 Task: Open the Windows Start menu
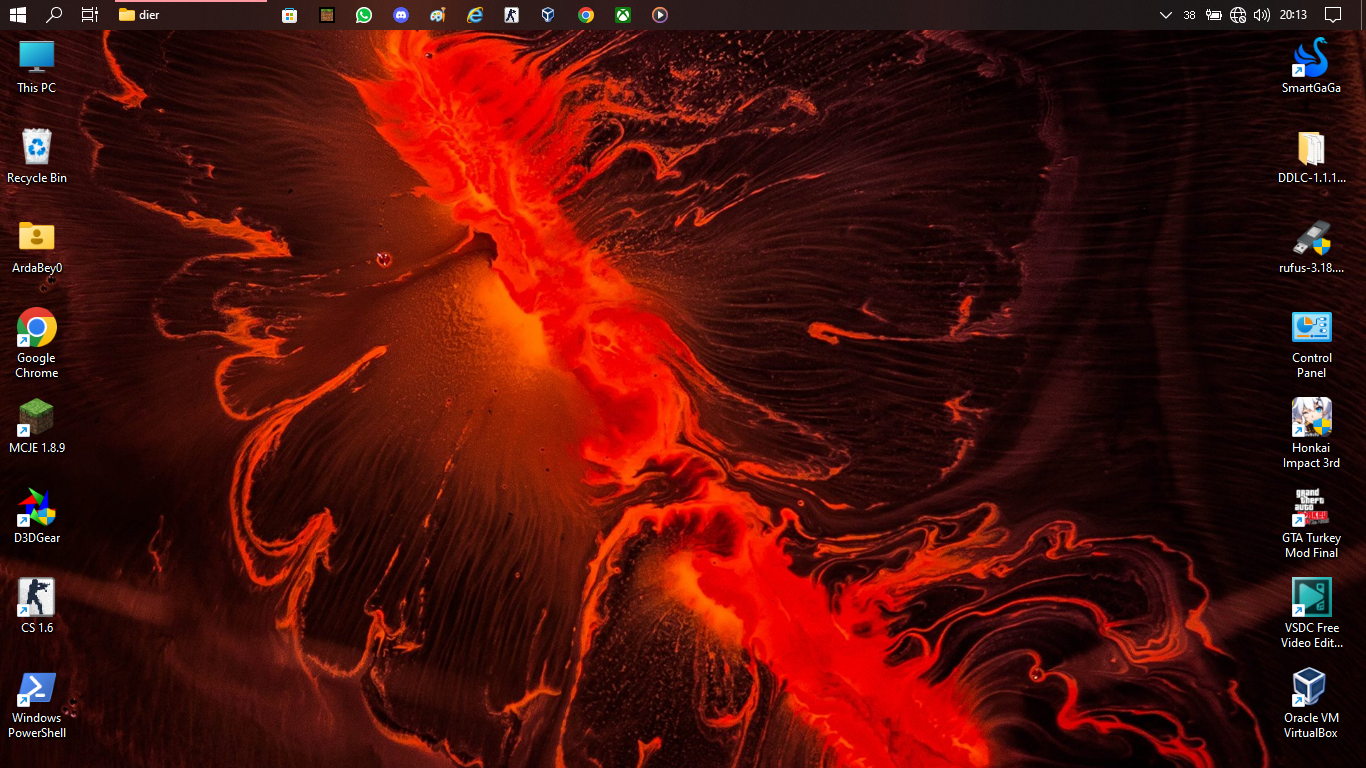(17, 15)
